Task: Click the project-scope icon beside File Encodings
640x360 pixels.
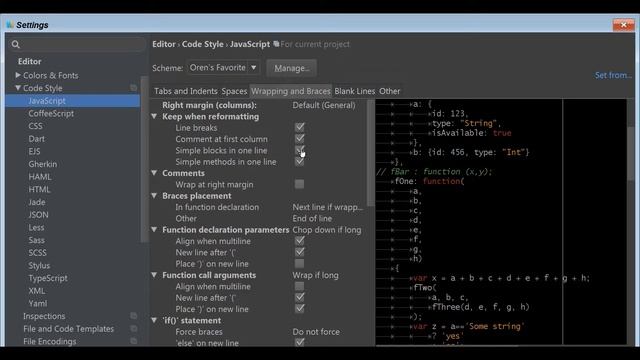Action: (133, 341)
